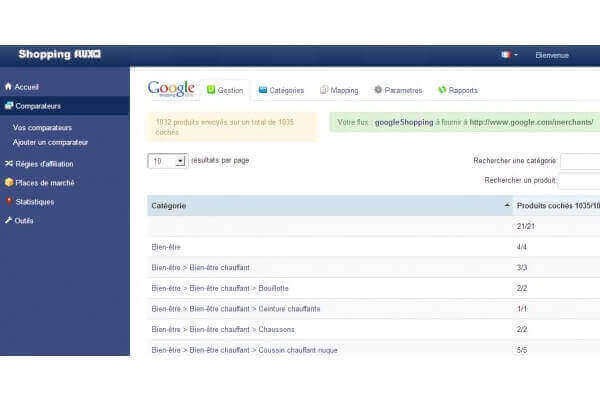The width and height of the screenshot is (600, 400).
Task: Switch to the Gestion tab
Action: pos(225,90)
